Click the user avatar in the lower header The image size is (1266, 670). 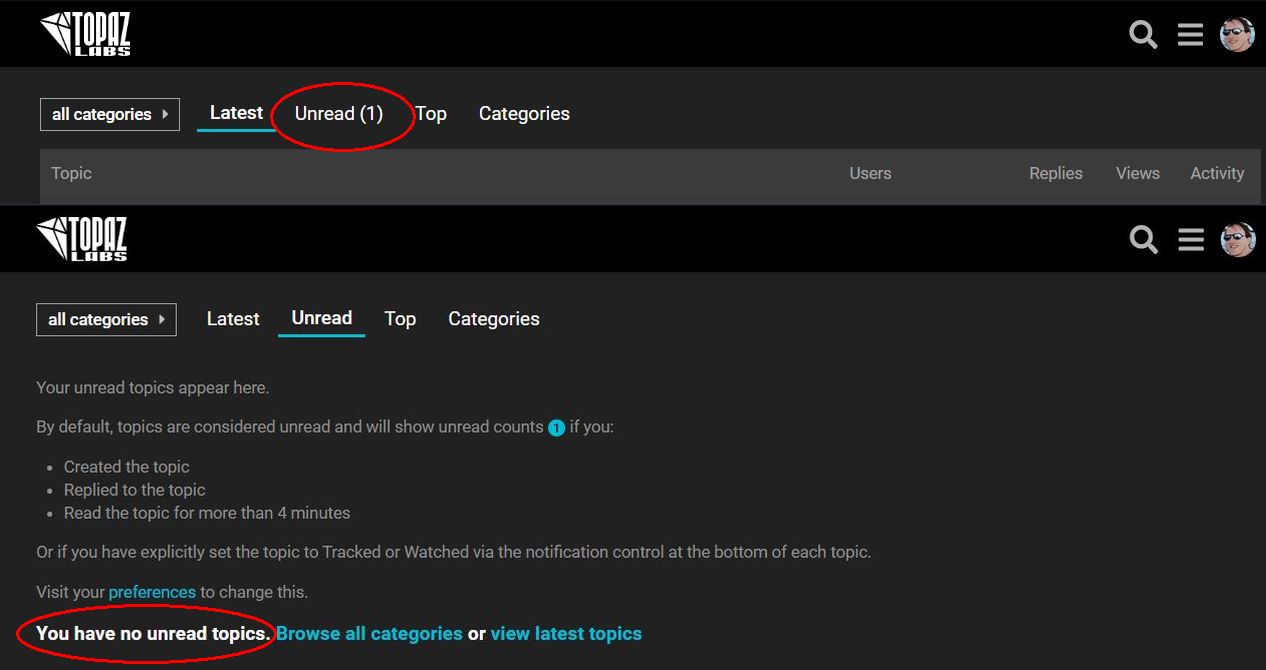[x=1237, y=239]
